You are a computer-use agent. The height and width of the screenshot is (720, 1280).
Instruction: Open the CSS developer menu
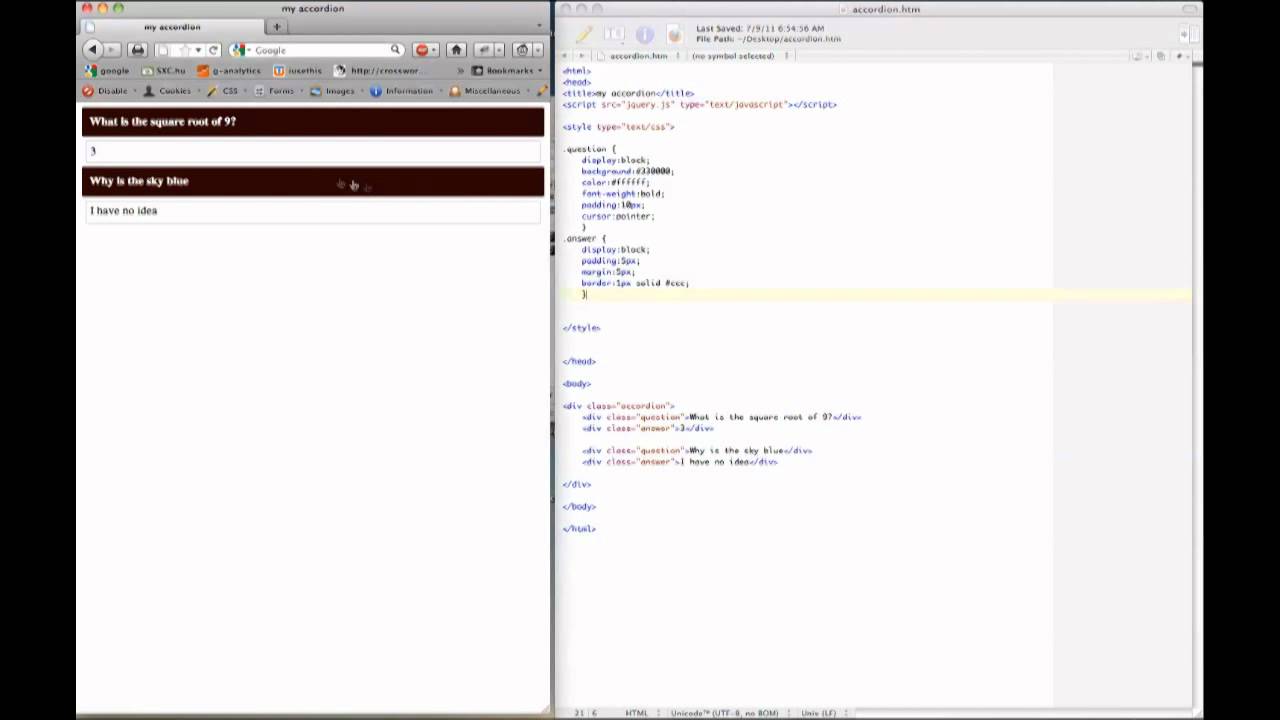coord(224,91)
